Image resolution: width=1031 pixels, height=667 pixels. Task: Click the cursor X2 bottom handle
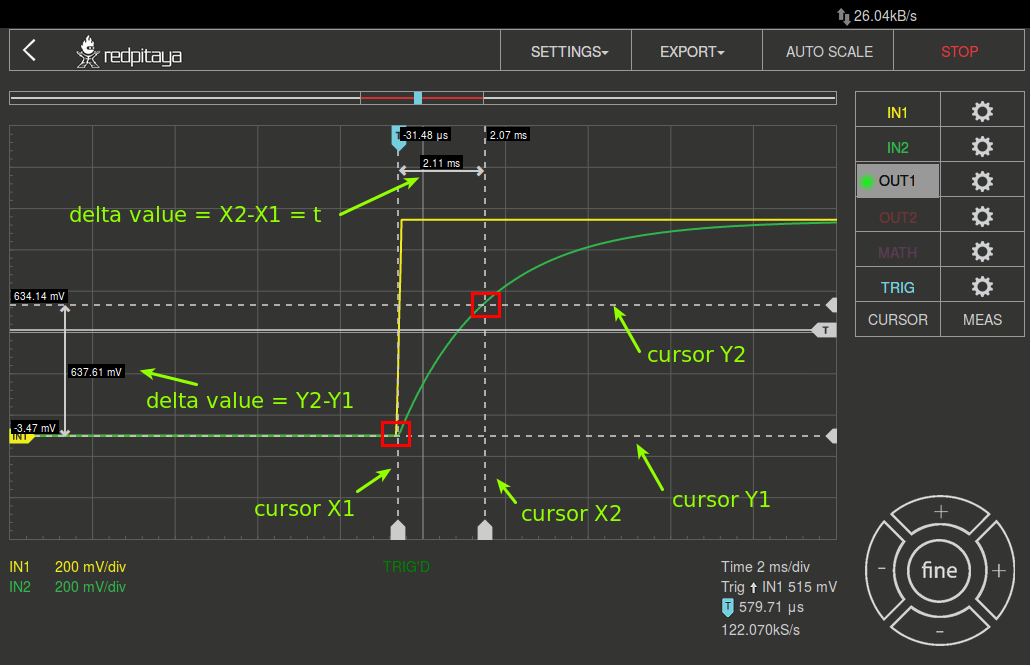click(x=485, y=530)
